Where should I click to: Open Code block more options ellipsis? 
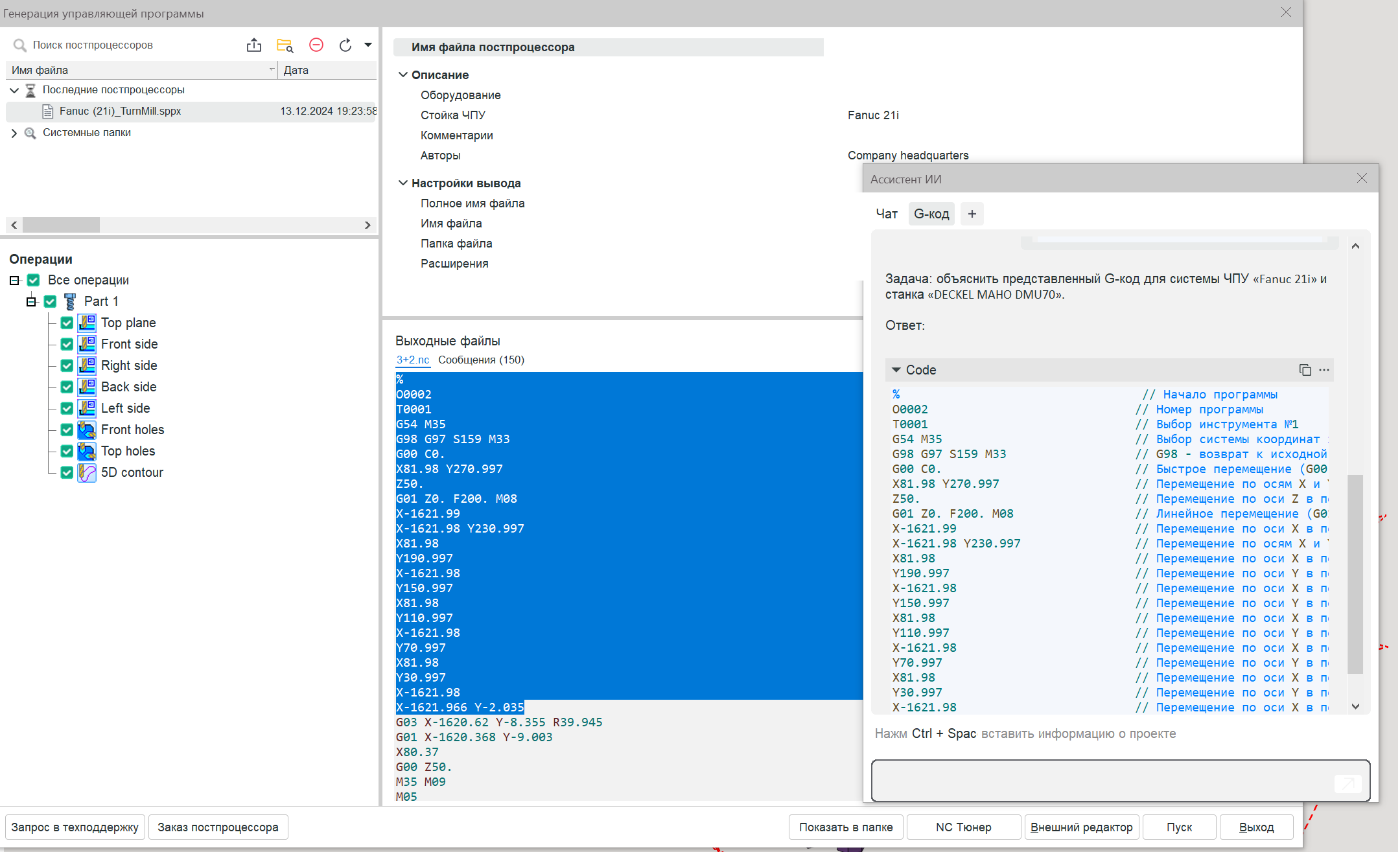(x=1324, y=370)
